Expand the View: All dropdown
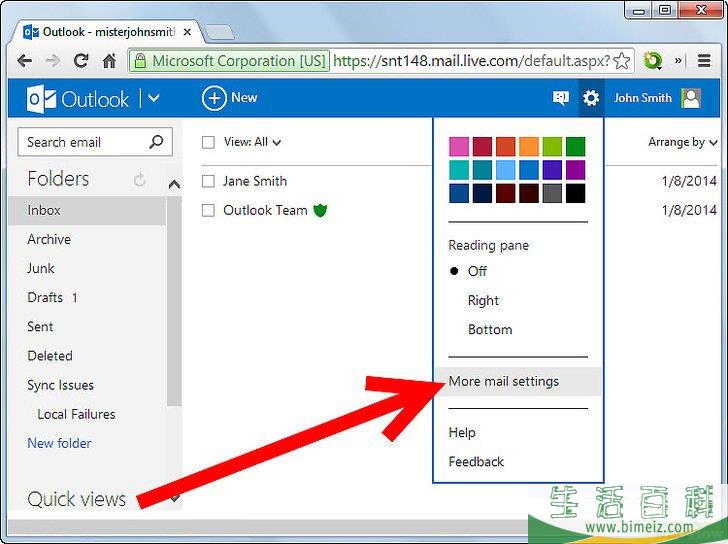The width and height of the screenshot is (728, 544). 252,142
